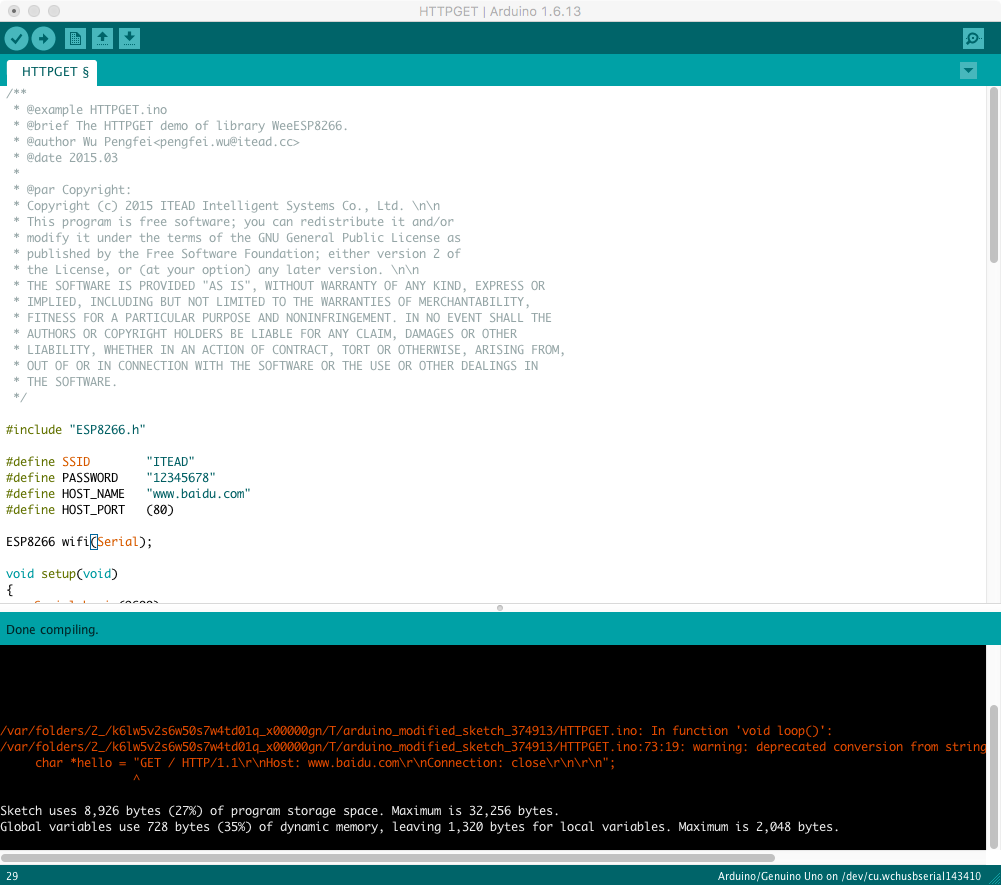This screenshot has height=885, width=1001.
Task: Click the "Done compiling." status message
Action: (53, 630)
